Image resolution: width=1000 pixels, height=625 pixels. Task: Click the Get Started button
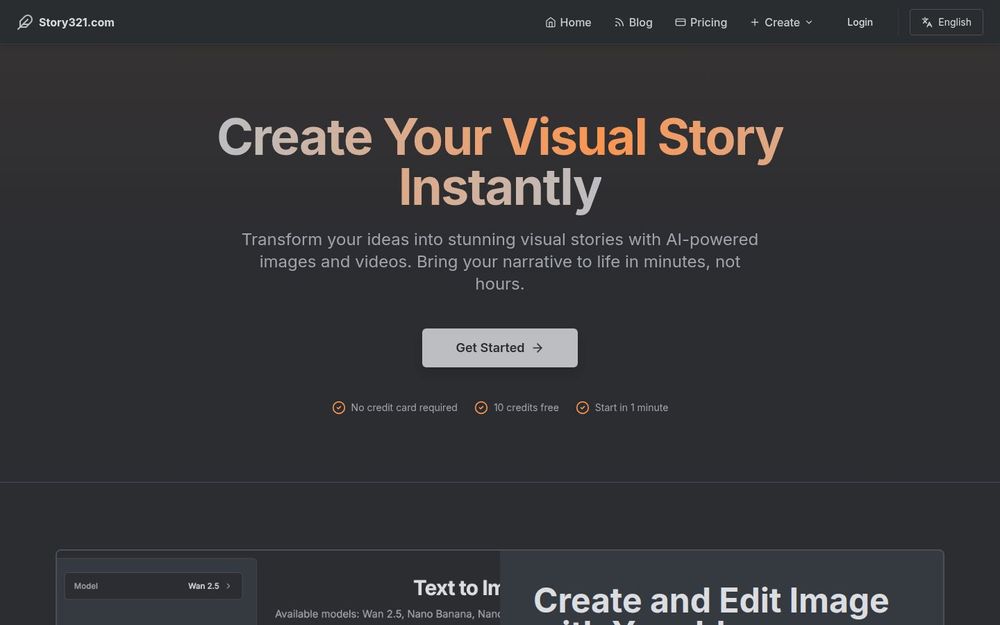point(500,348)
